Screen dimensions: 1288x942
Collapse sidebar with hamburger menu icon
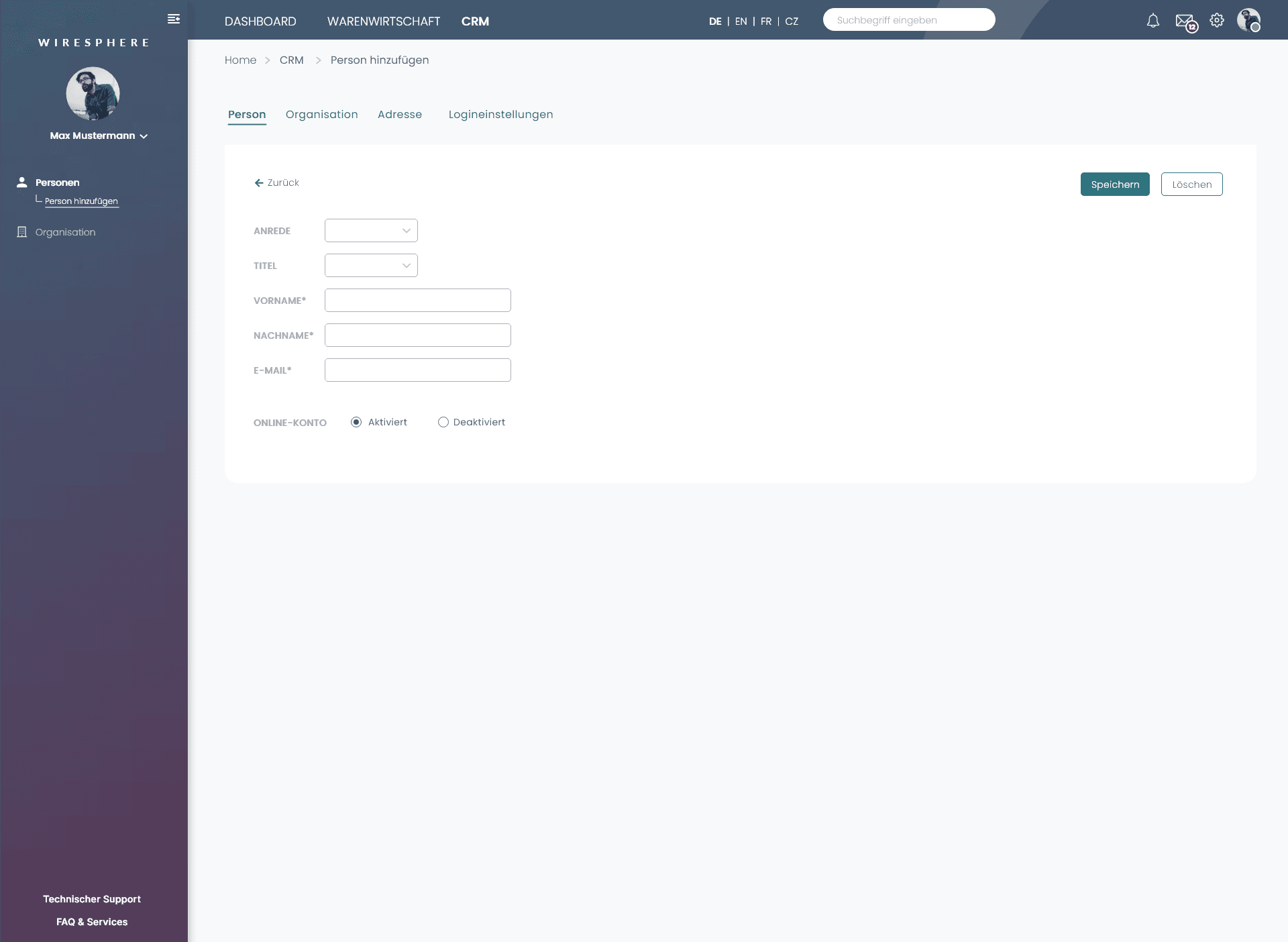tap(174, 19)
